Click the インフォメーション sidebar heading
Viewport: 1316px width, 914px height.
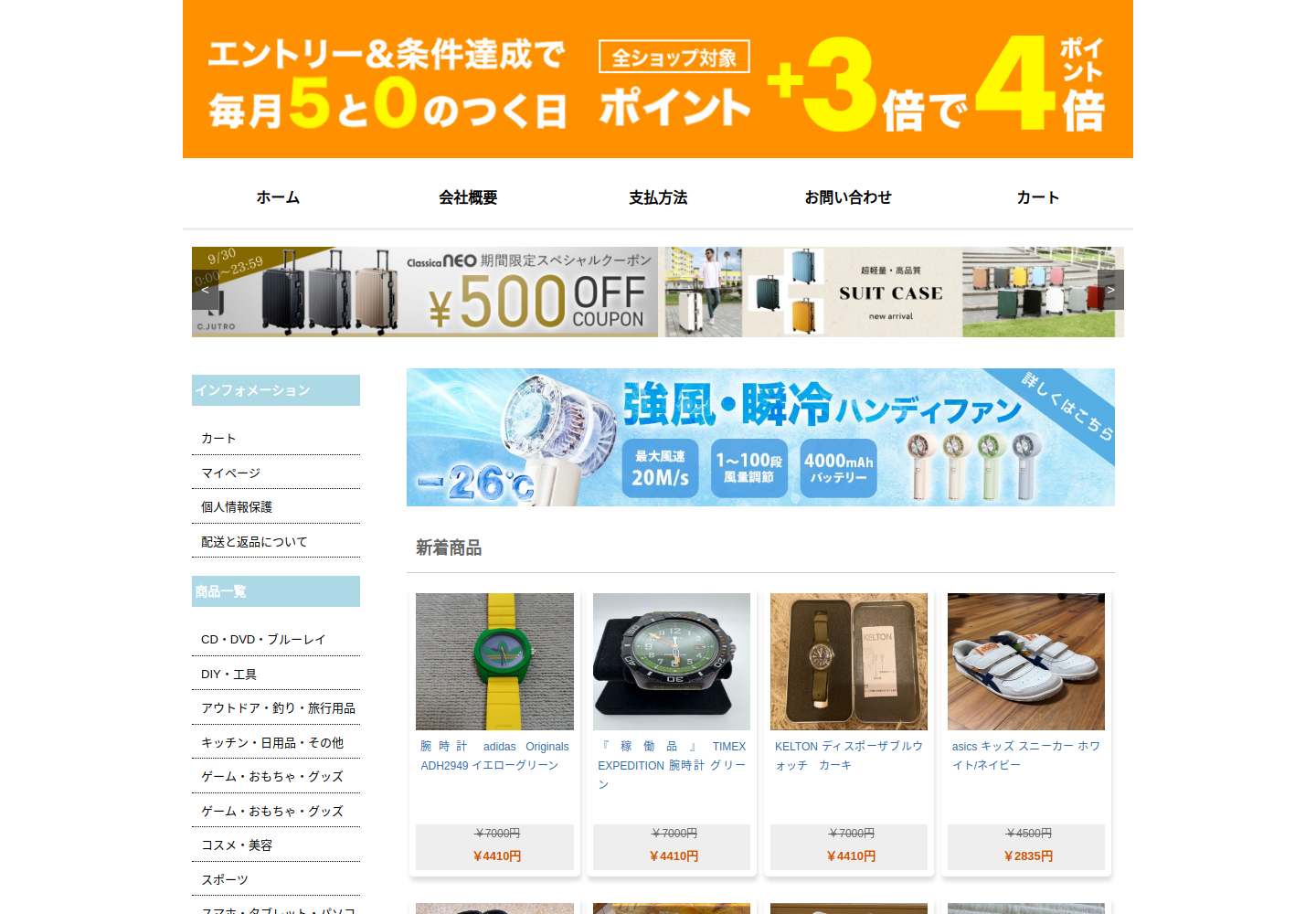pos(276,390)
